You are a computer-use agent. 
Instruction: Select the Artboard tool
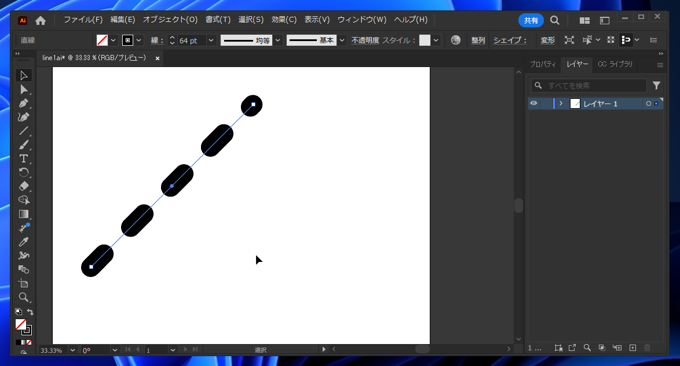tap(24, 283)
